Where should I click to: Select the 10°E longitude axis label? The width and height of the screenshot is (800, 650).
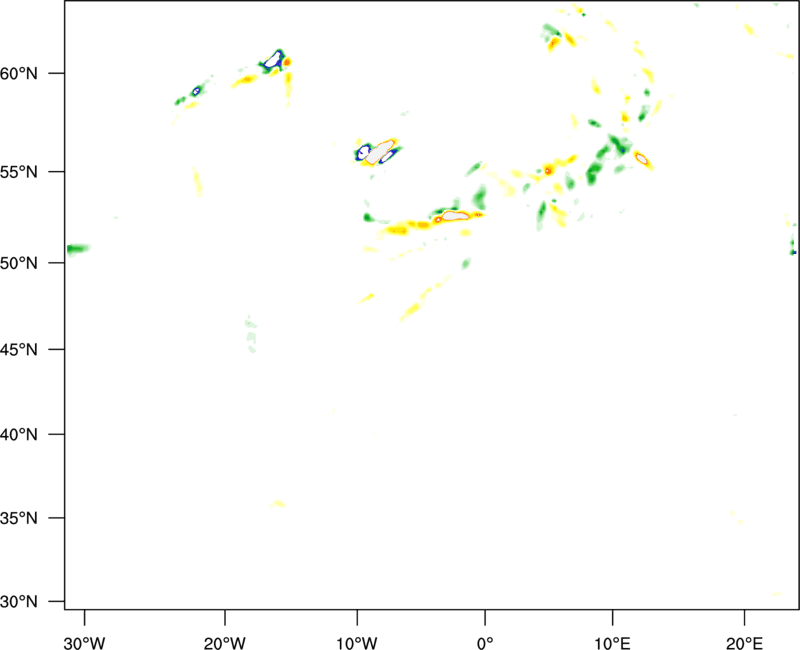[612, 643]
